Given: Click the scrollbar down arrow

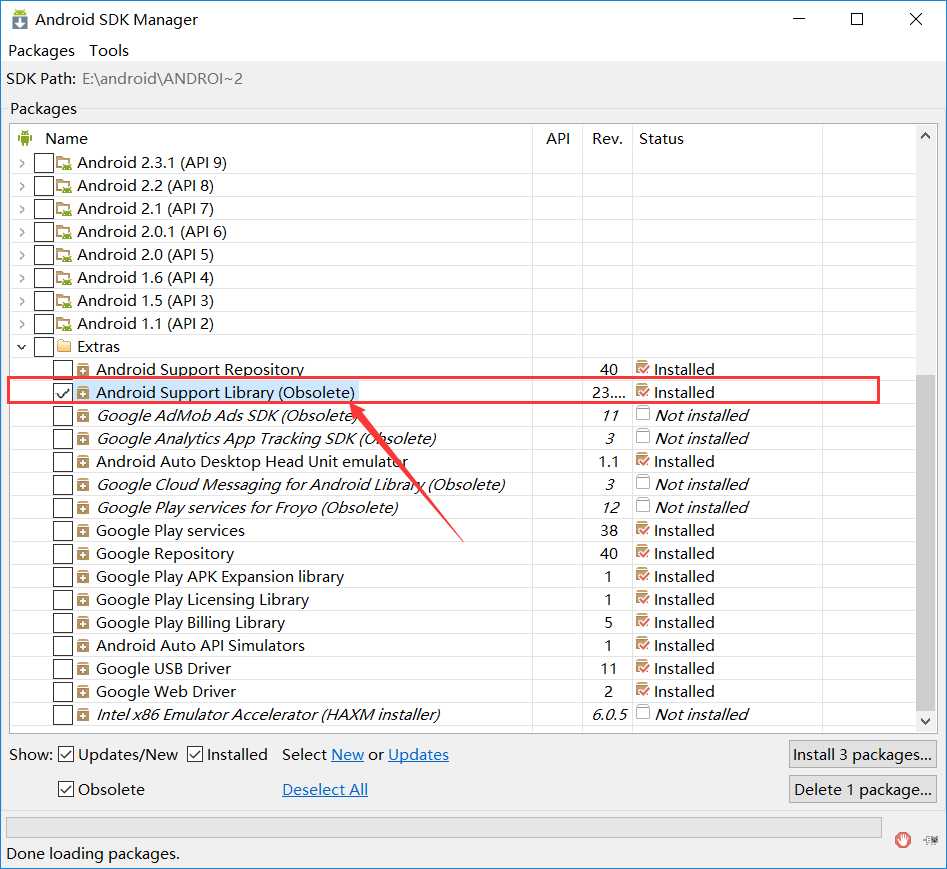Looking at the screenshot, I should (x=925, y=720).
